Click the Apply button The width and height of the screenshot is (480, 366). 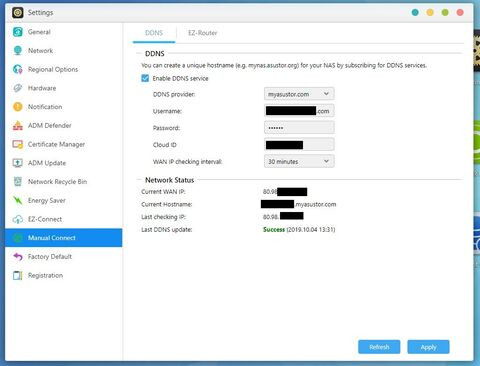click(x=428, y=347)
